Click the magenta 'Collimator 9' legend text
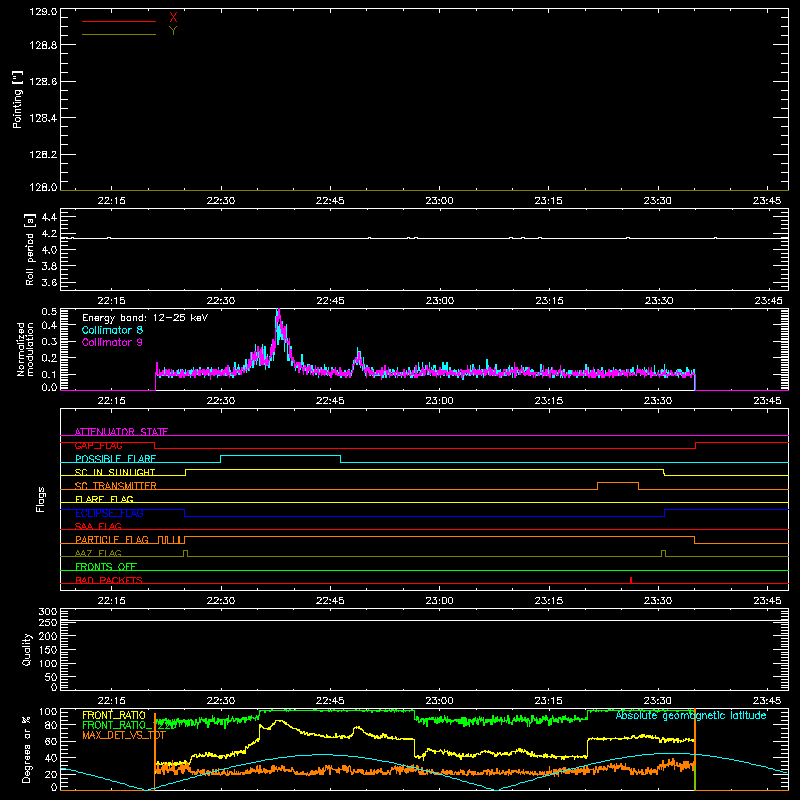Viewport: 800px width, 800px height. click(x=112, y=342)
